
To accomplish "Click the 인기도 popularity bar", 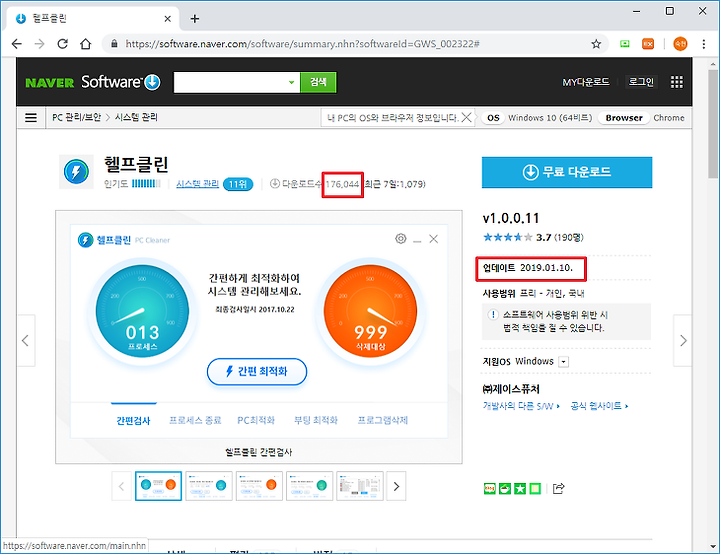I will [146, 184].
